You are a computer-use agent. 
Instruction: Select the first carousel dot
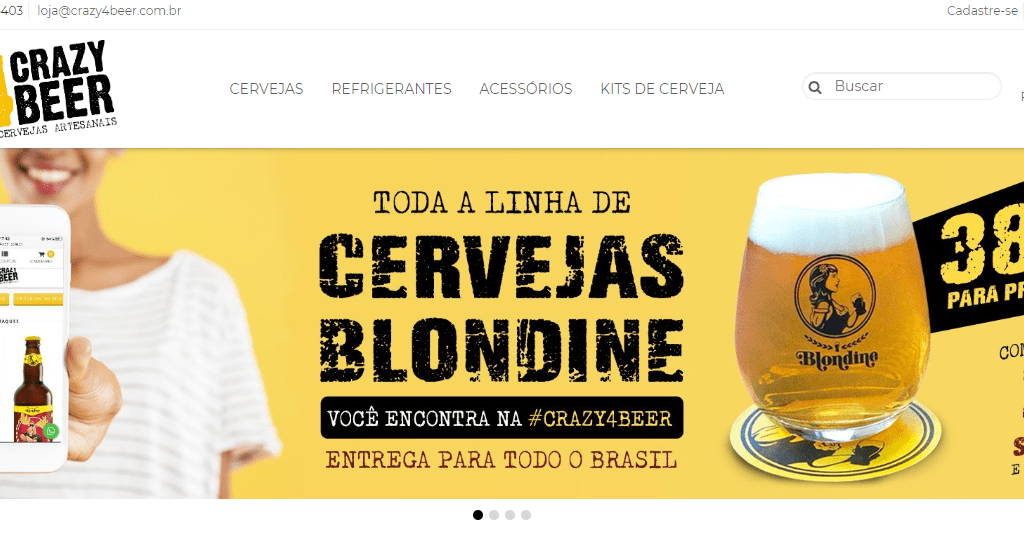tap(478, 515)
